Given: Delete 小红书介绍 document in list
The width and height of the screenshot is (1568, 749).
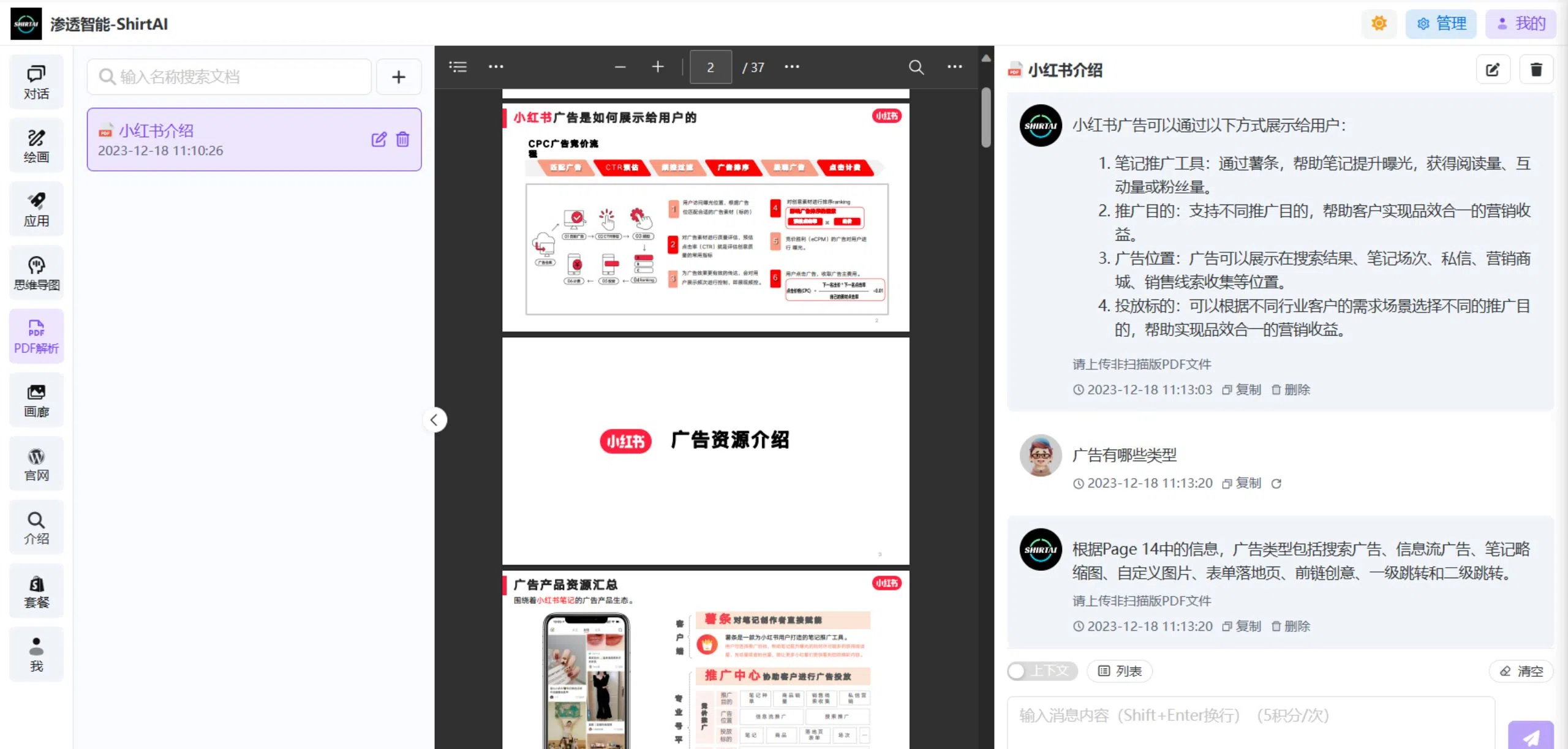Looking at the screenshot, I should 402,140.
